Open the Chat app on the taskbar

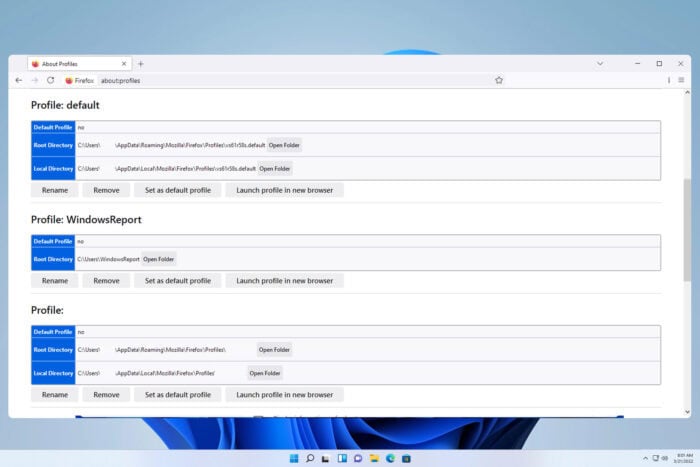point(358,459)
